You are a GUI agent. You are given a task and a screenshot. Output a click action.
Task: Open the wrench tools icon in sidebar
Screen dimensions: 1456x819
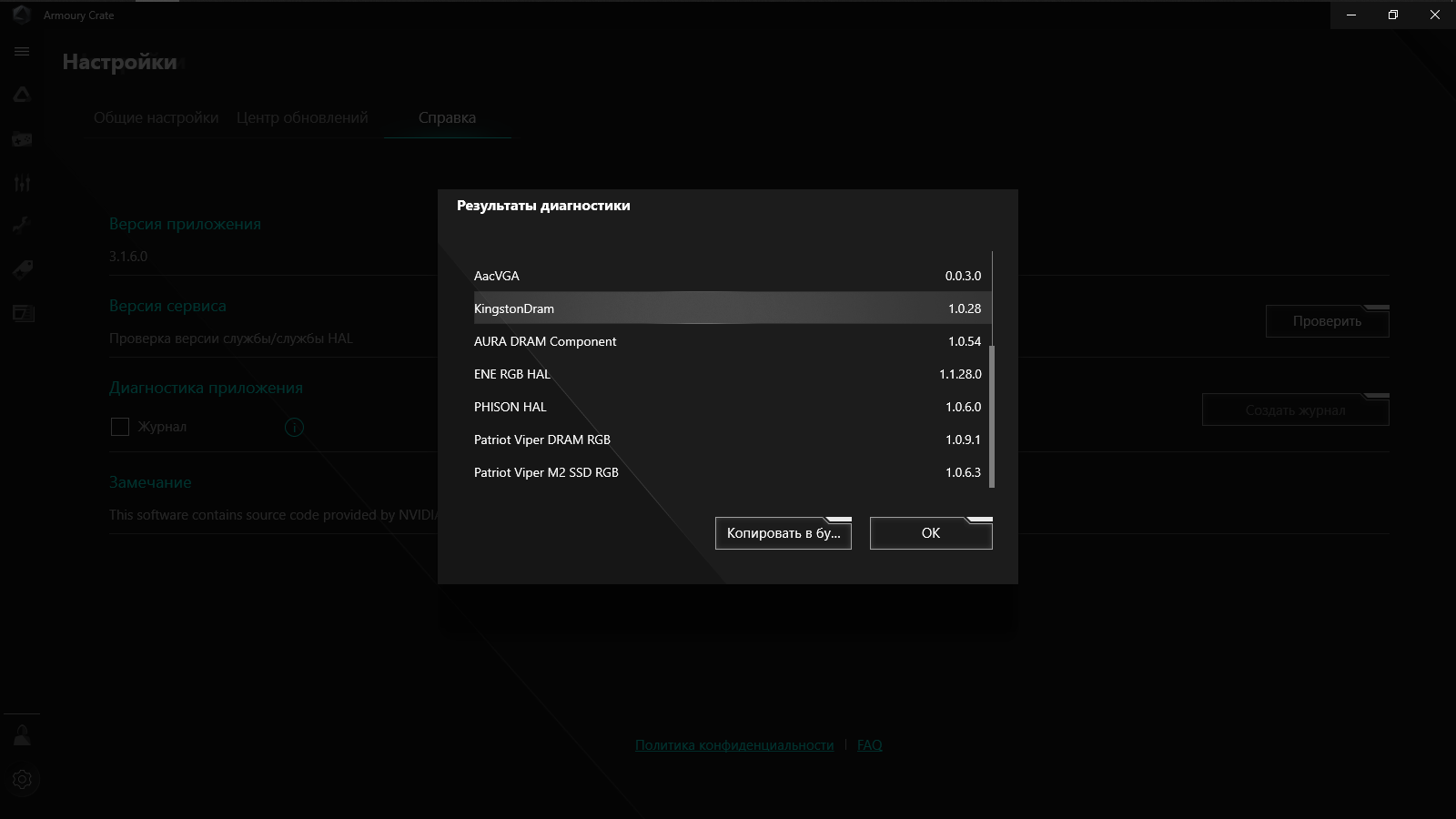[22, 226]
